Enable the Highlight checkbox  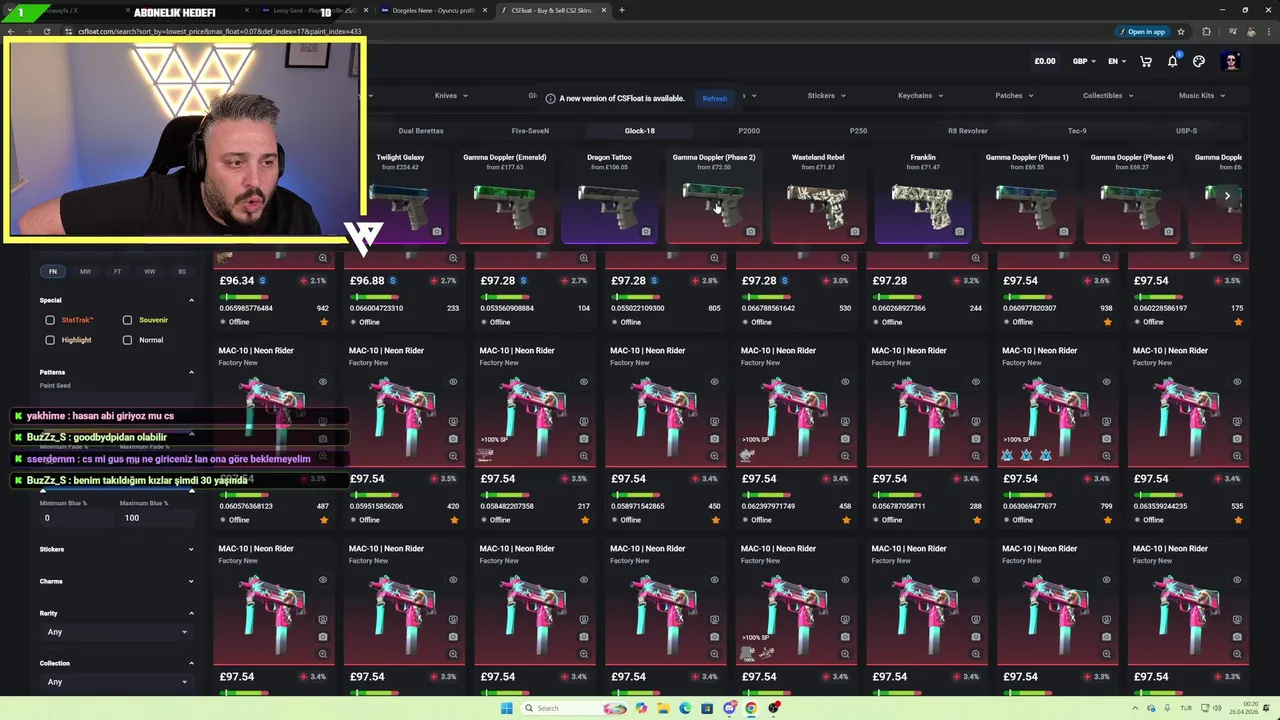pos(50,340)
